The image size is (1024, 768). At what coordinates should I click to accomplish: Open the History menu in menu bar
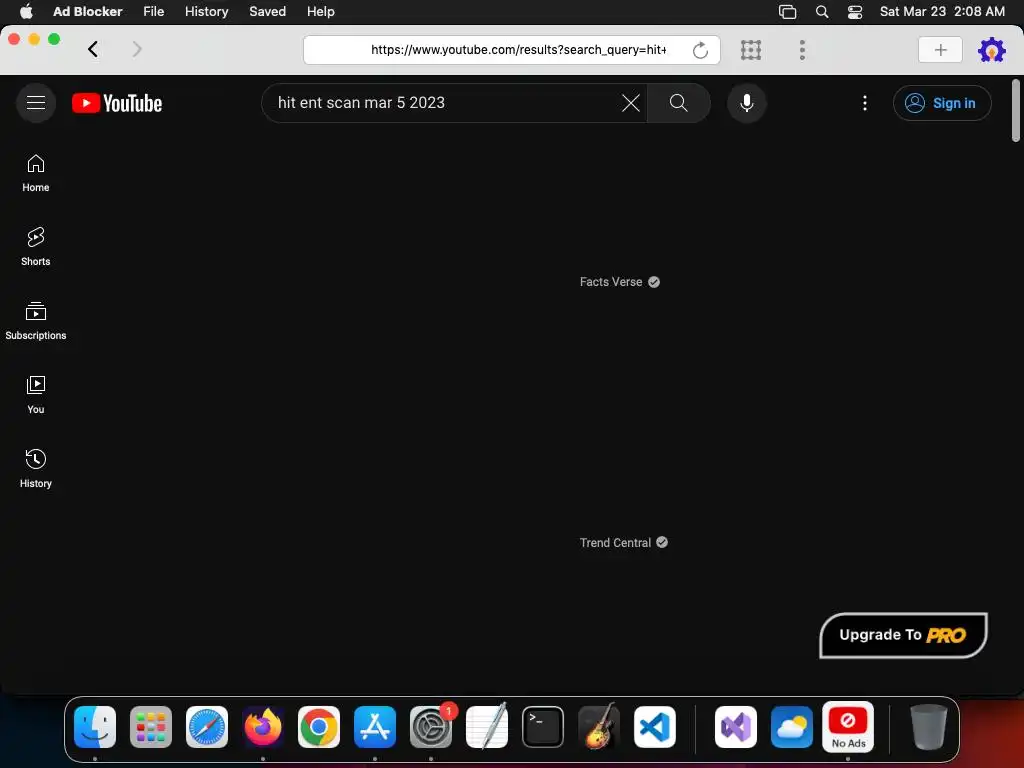point(206,12)
